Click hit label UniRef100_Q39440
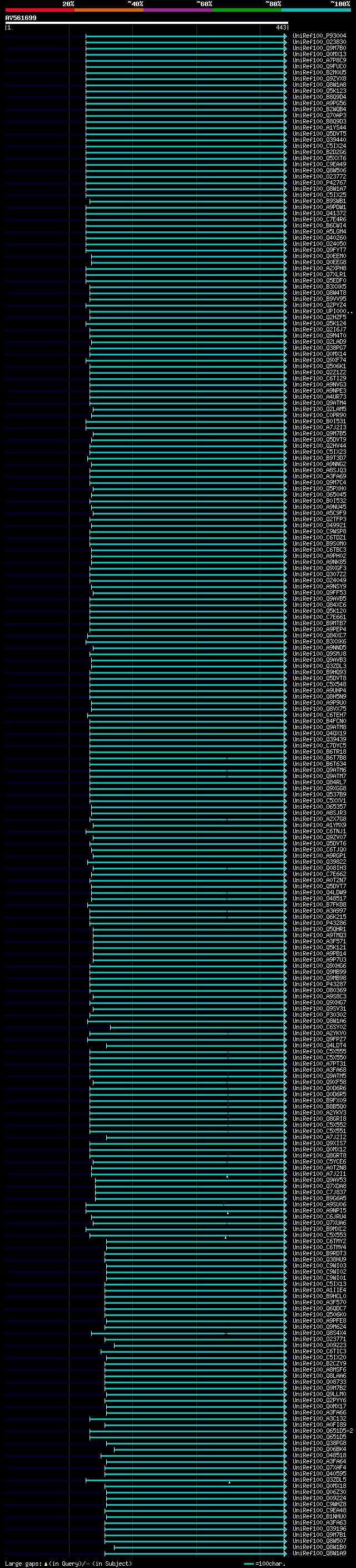 319,140
